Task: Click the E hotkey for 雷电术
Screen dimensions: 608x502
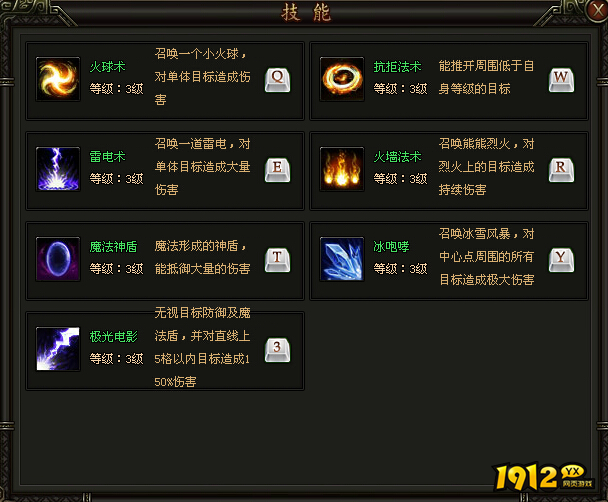Action: 277,170
